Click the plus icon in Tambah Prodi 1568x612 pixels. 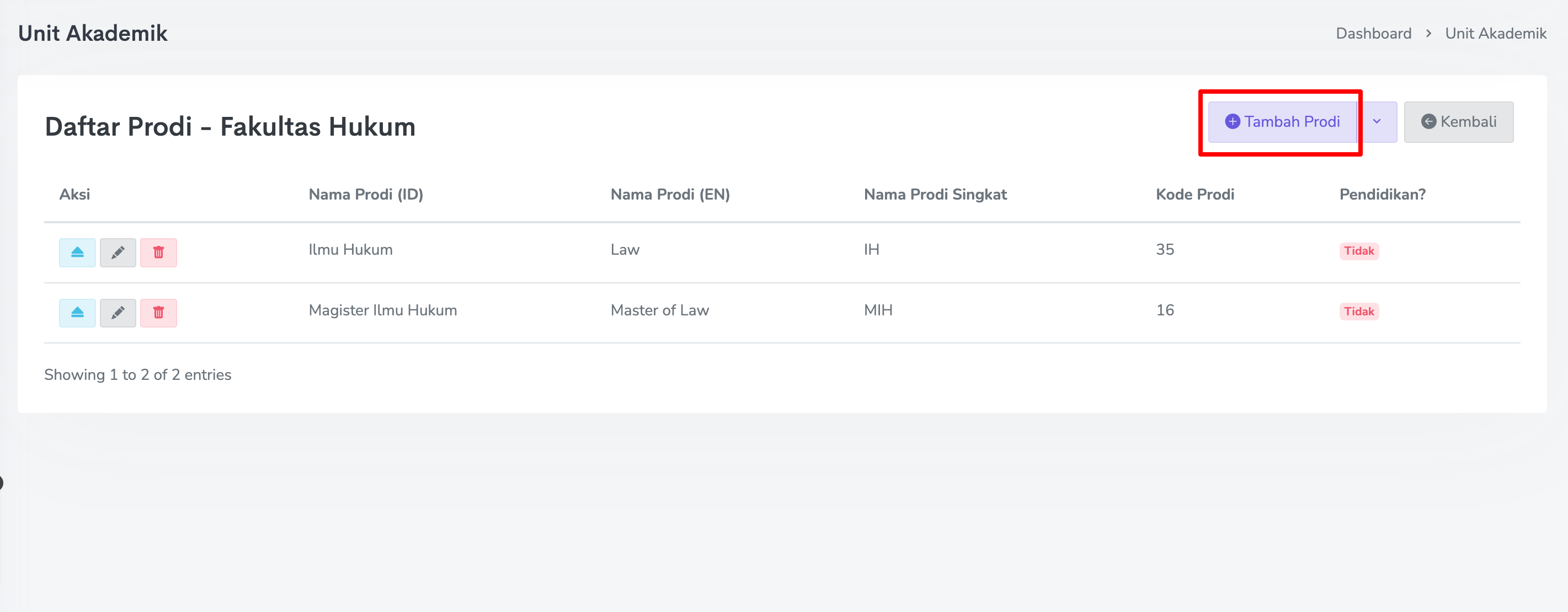(x=1232, y=122)
